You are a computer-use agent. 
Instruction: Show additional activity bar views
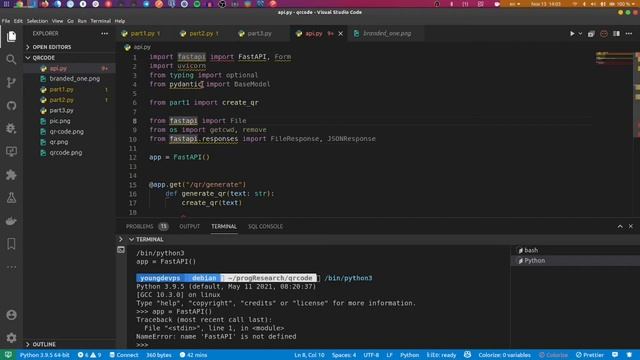pos(11,267)
